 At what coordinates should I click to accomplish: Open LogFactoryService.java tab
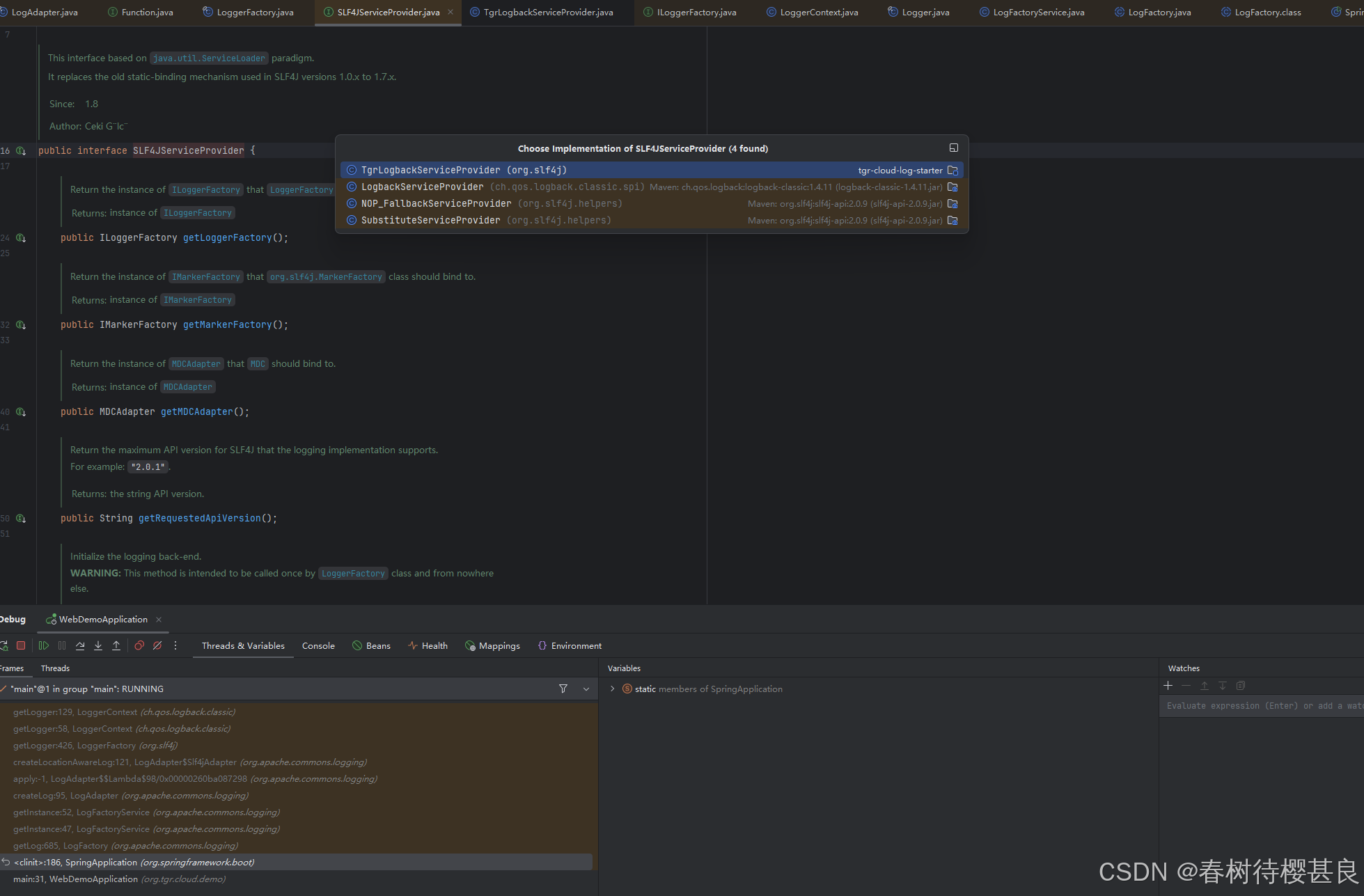pos(1032,12)
